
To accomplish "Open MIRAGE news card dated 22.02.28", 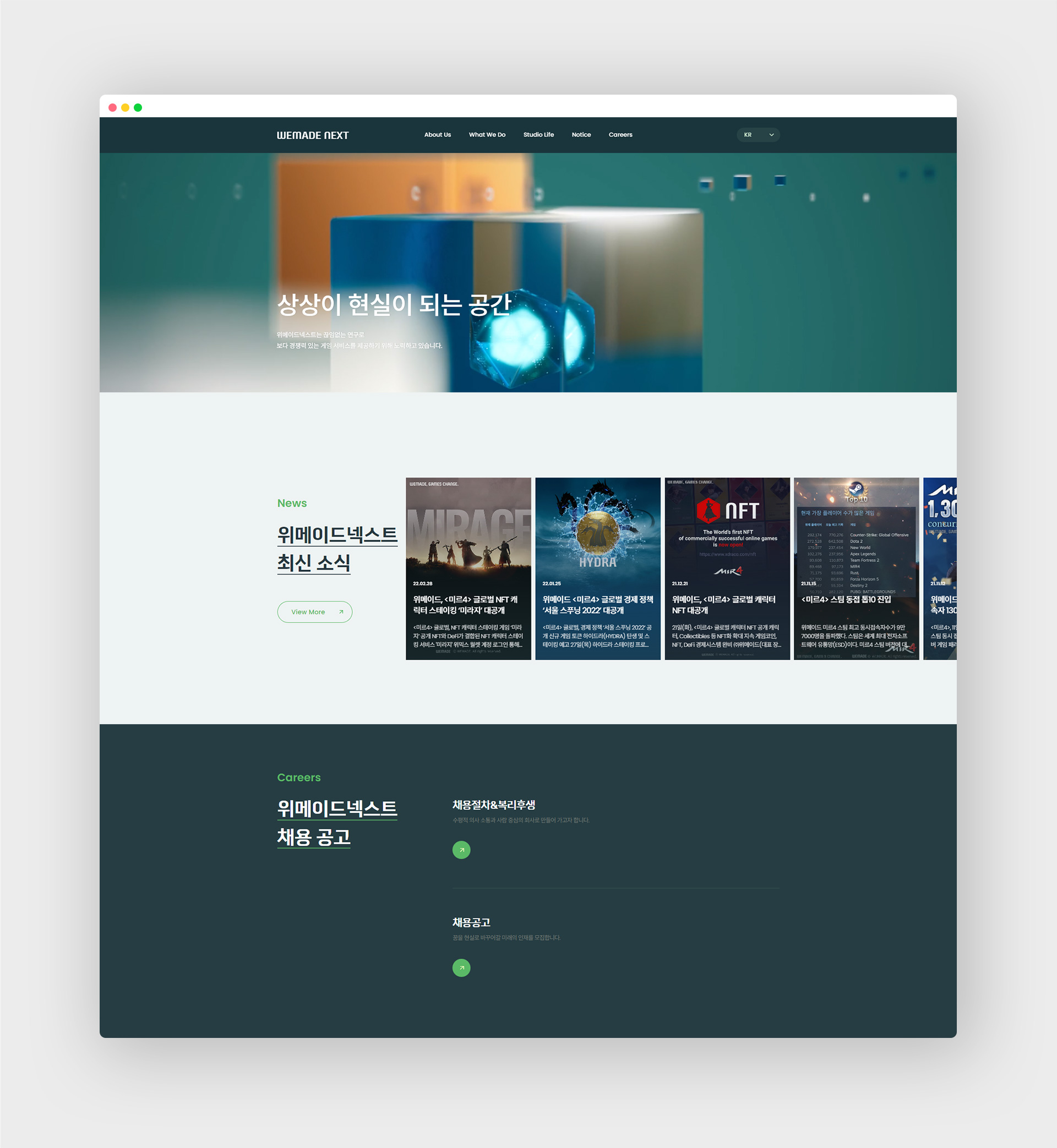I will (468, 568).
